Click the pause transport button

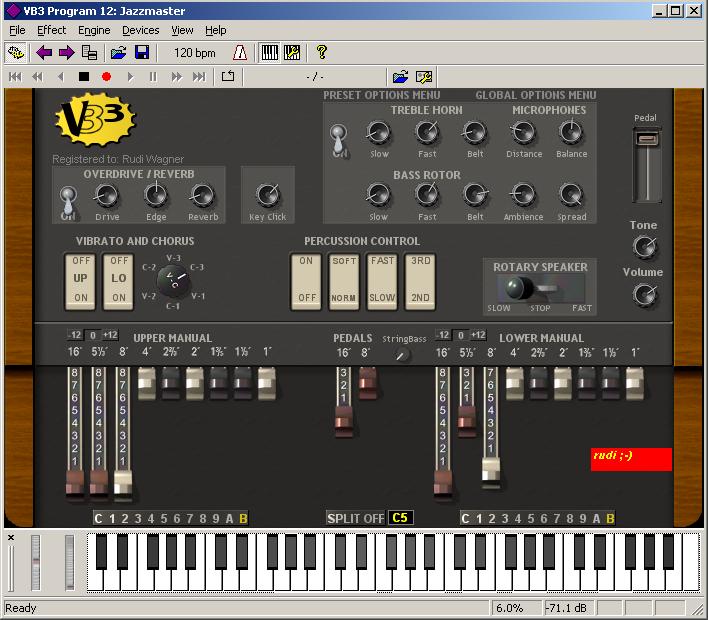tap(153, 77)
